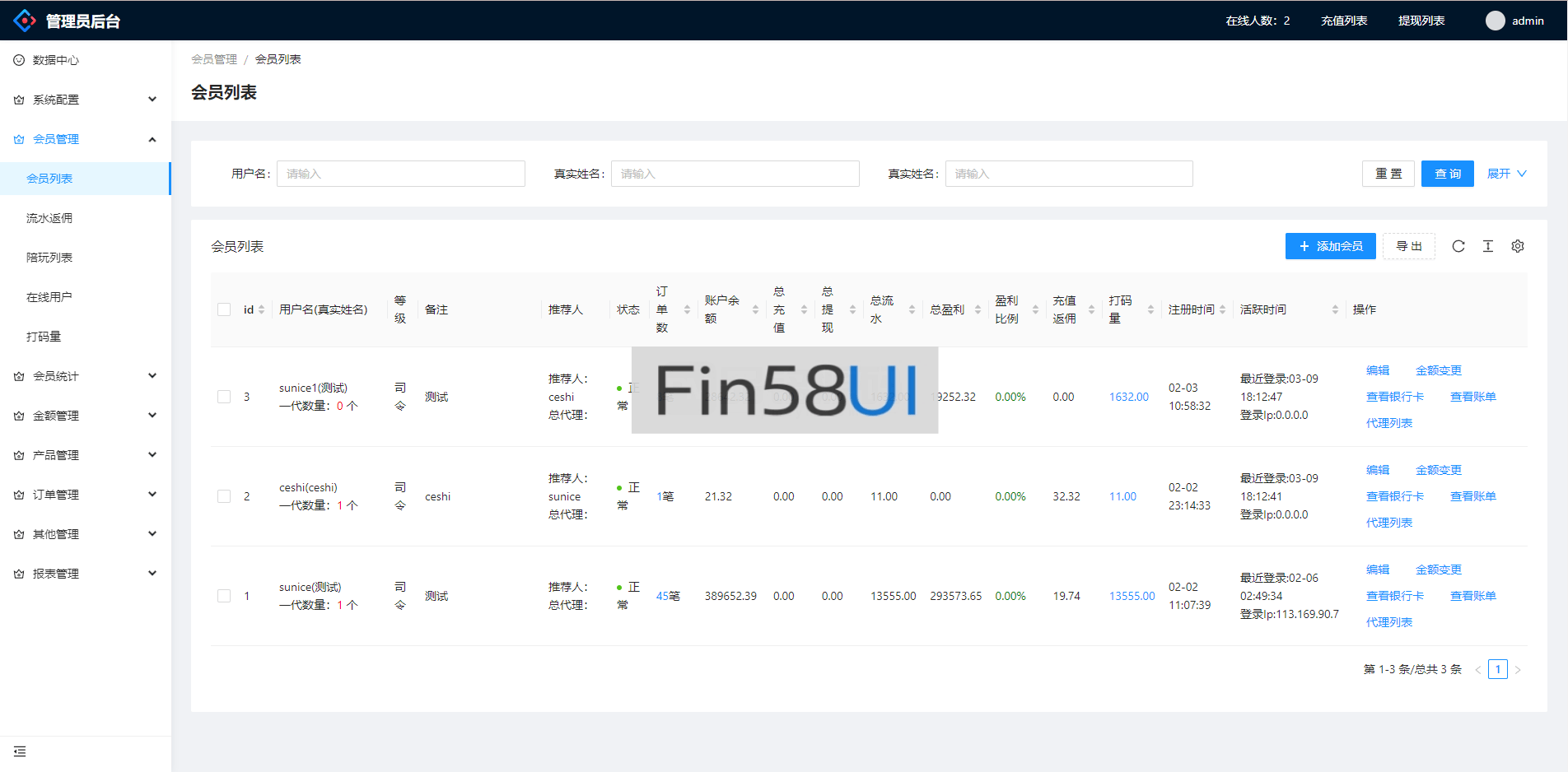Toggle the select-all checkbox in table header
Image resolution: width=1568 pixels, height=772 pixels.
[224, 309]
